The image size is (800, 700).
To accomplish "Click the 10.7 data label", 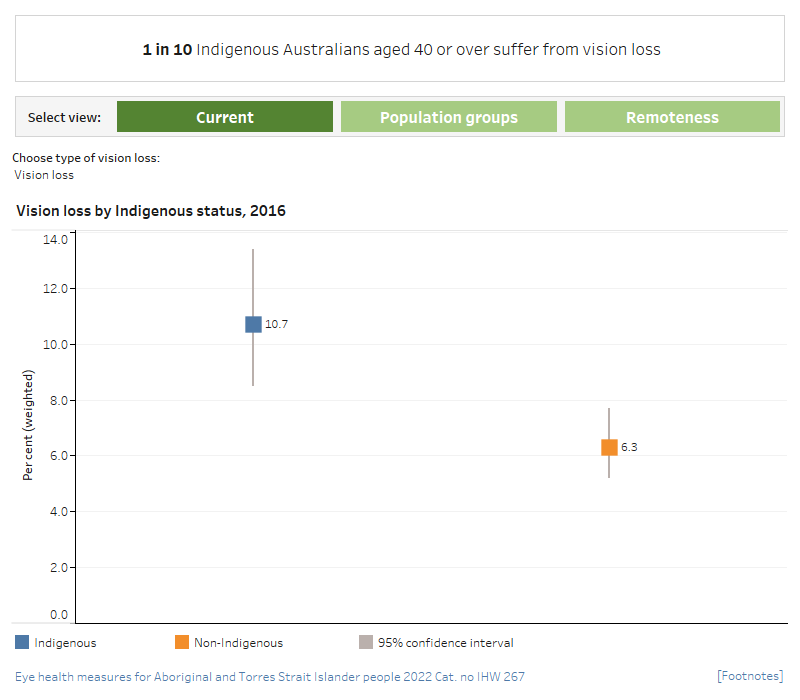I will [x=278, y=324].
